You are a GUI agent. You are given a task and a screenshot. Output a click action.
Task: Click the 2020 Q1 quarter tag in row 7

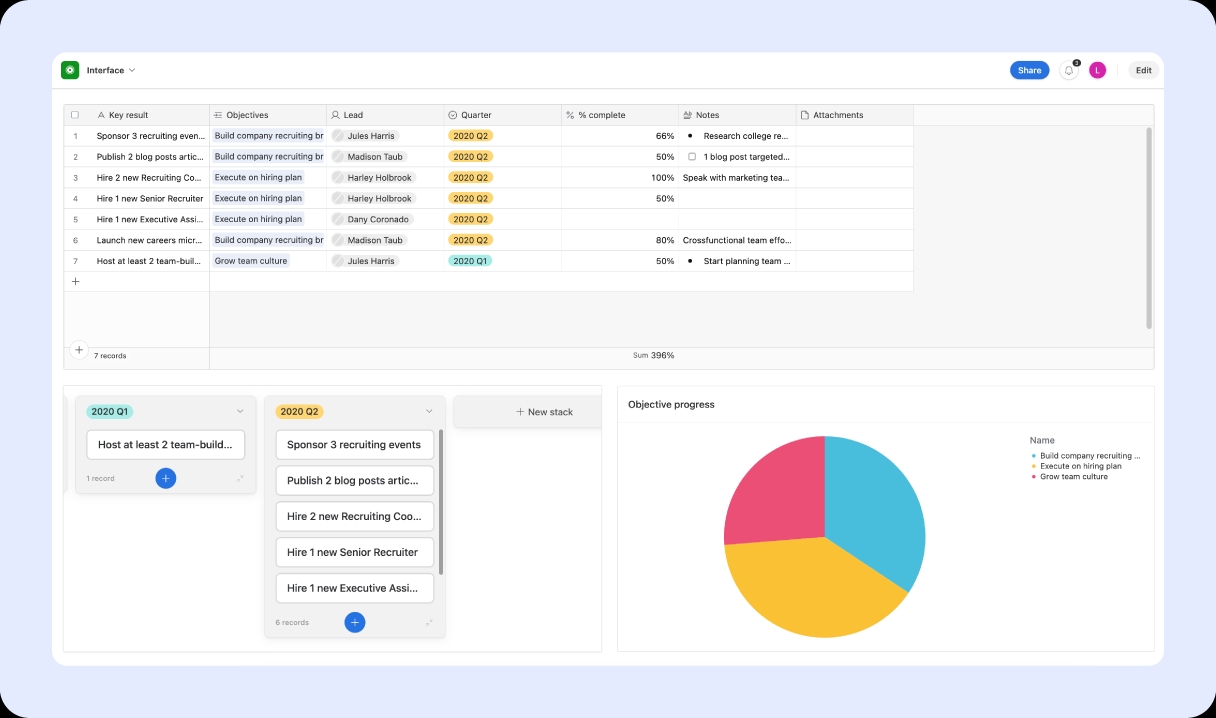coord(470,261)
